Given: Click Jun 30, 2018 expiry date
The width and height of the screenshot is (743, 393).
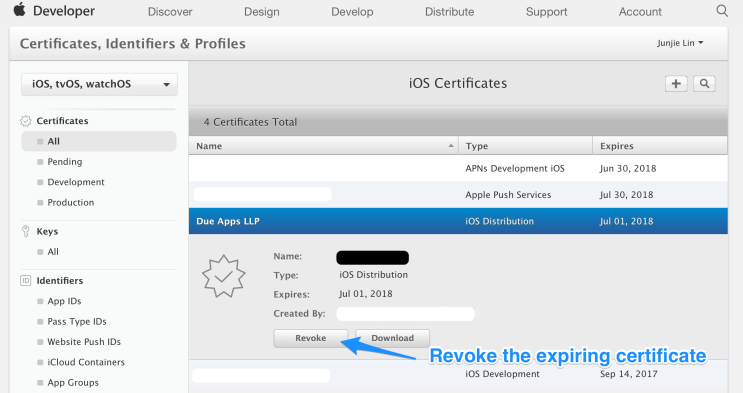Looking at the screenshot, I should pos(628,168).
